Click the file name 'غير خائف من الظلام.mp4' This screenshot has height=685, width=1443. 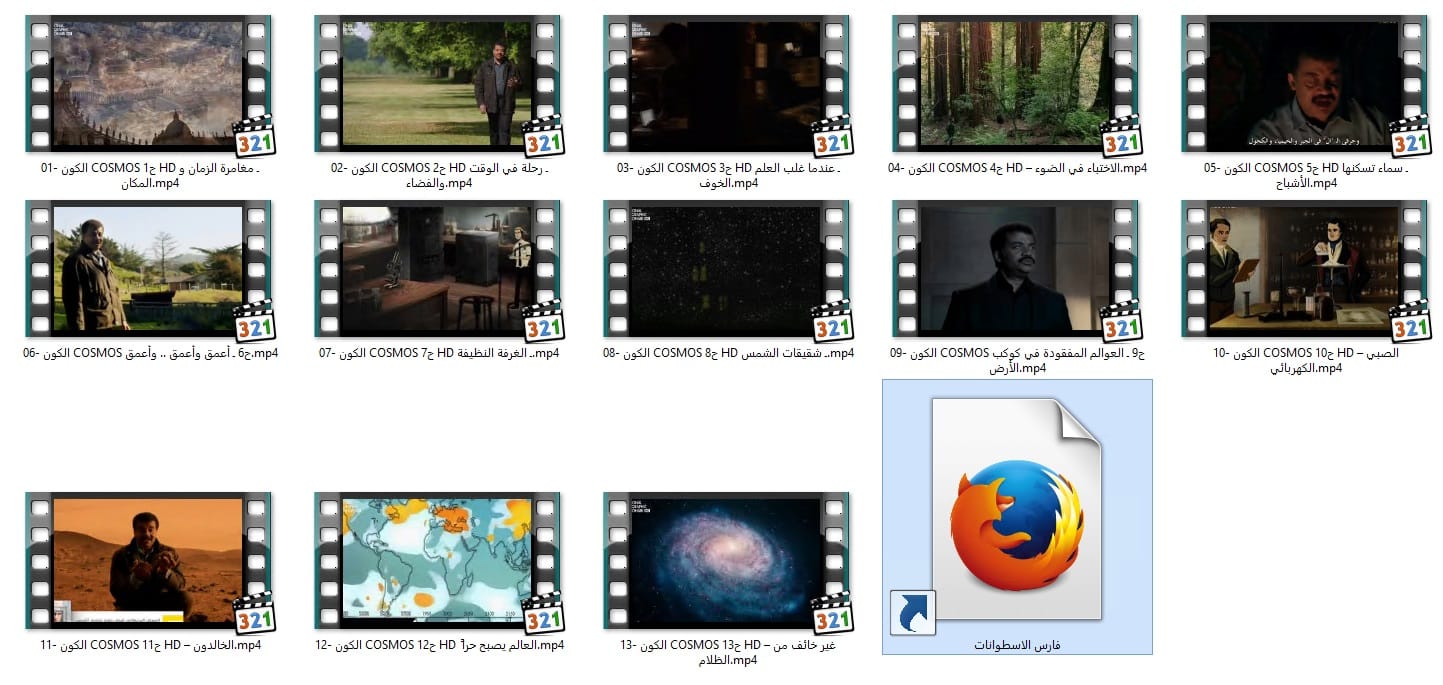728,652
